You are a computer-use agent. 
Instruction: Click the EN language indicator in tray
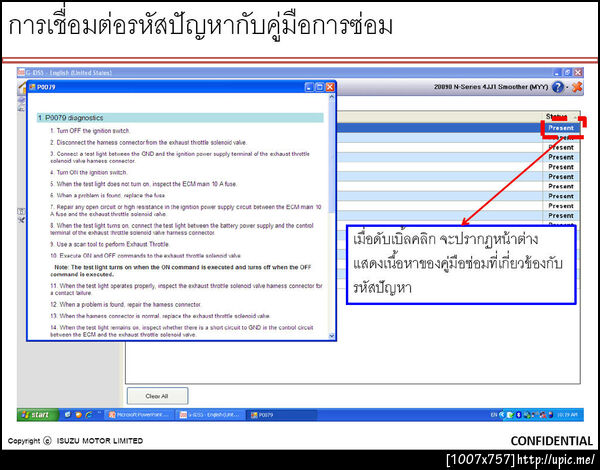pos(494,415)
